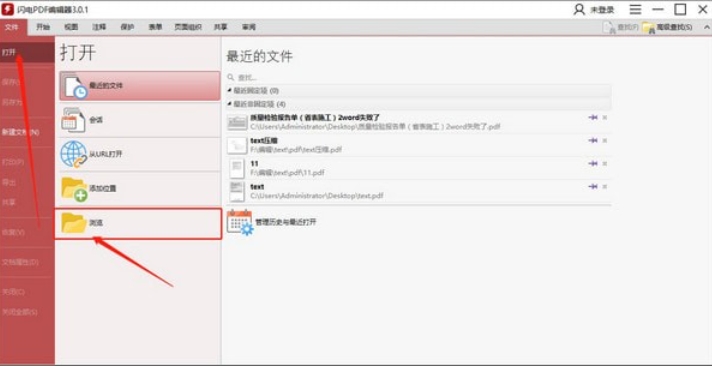Switch to the 审阅 tab
712x366 pixels.
pyautogui.click(x=248, y=27)
